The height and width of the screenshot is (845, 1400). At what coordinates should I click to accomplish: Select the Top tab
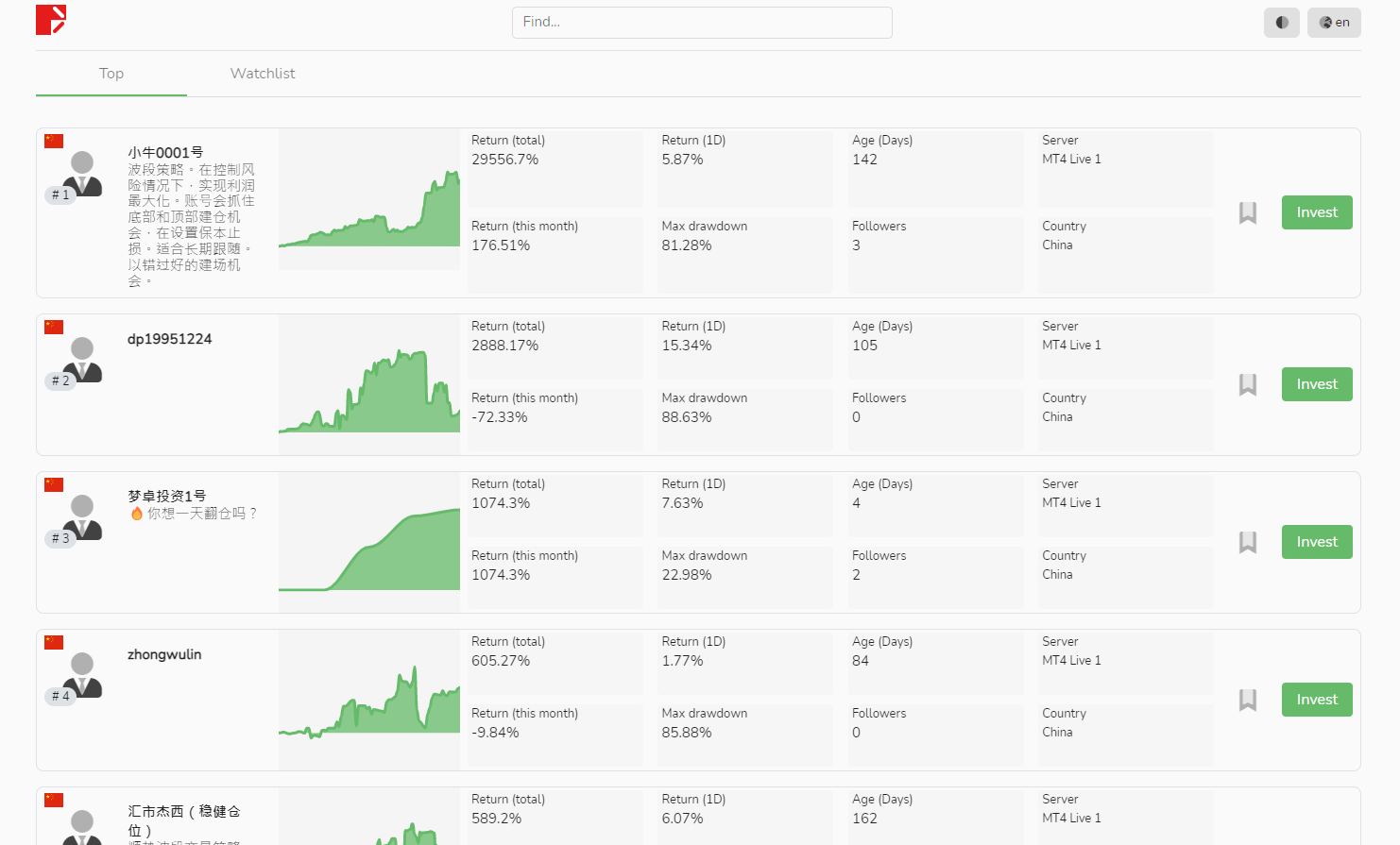point(111,74)
